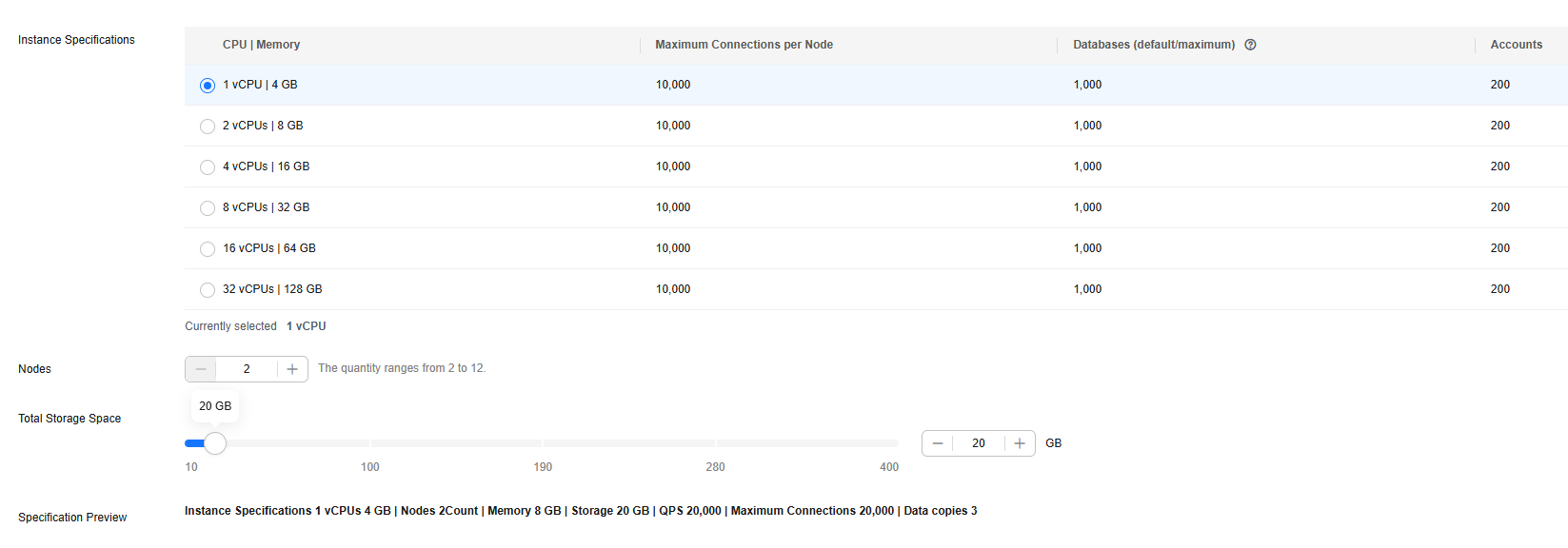The image size is (1568, 548).
Task: Click the 200 accounts cell for 1 vCPU
Action: pos(1500,85)
